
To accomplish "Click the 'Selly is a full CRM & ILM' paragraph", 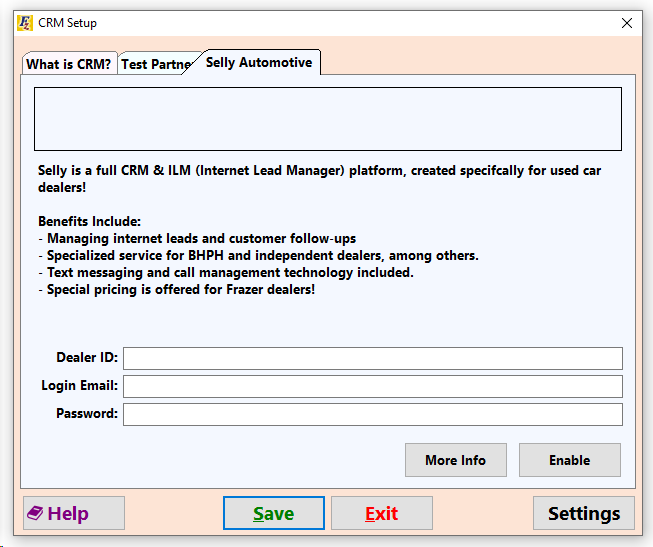I will click(x=319, y=179).
